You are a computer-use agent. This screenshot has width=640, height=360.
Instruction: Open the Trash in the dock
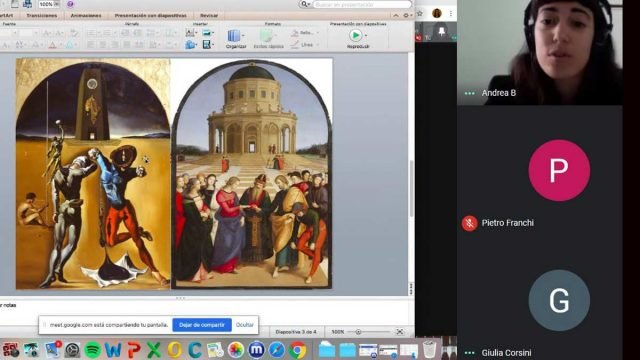(x=429, y=349)
